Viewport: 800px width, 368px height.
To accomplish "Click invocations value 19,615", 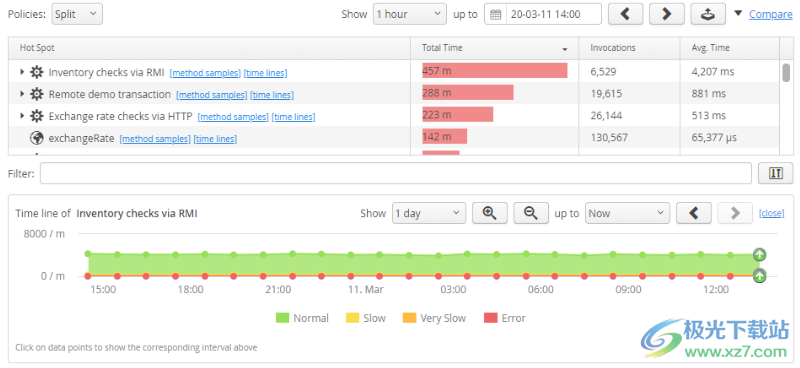I will (x=606, y=94).
